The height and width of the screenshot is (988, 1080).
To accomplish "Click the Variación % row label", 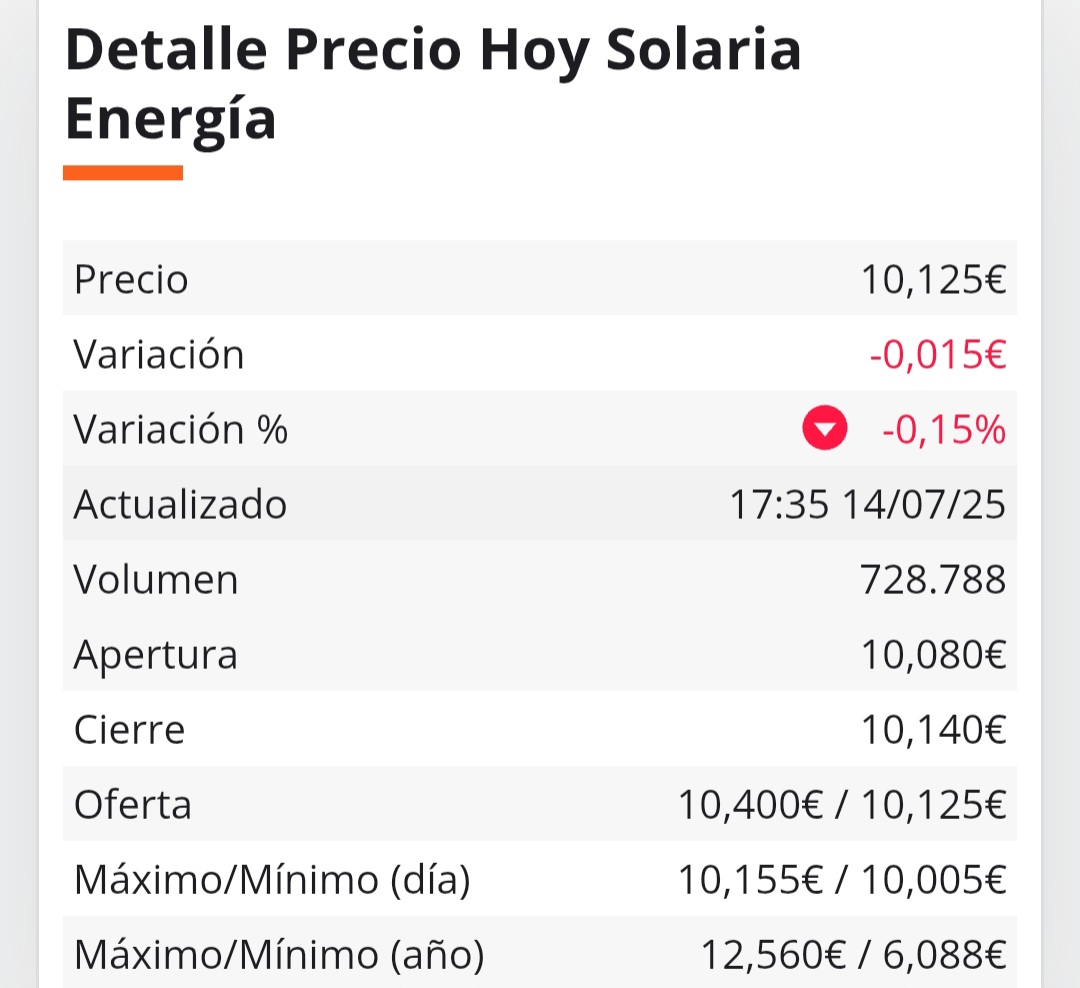I will coord(180,429).
